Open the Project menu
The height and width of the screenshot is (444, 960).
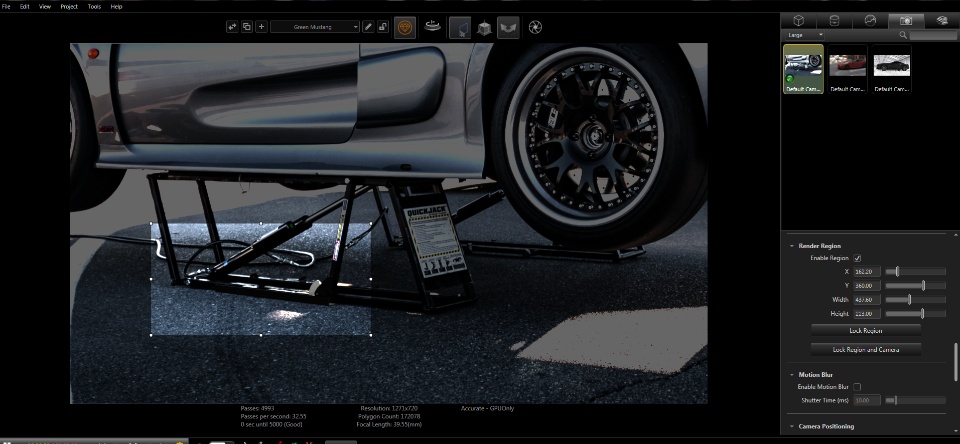69,6
